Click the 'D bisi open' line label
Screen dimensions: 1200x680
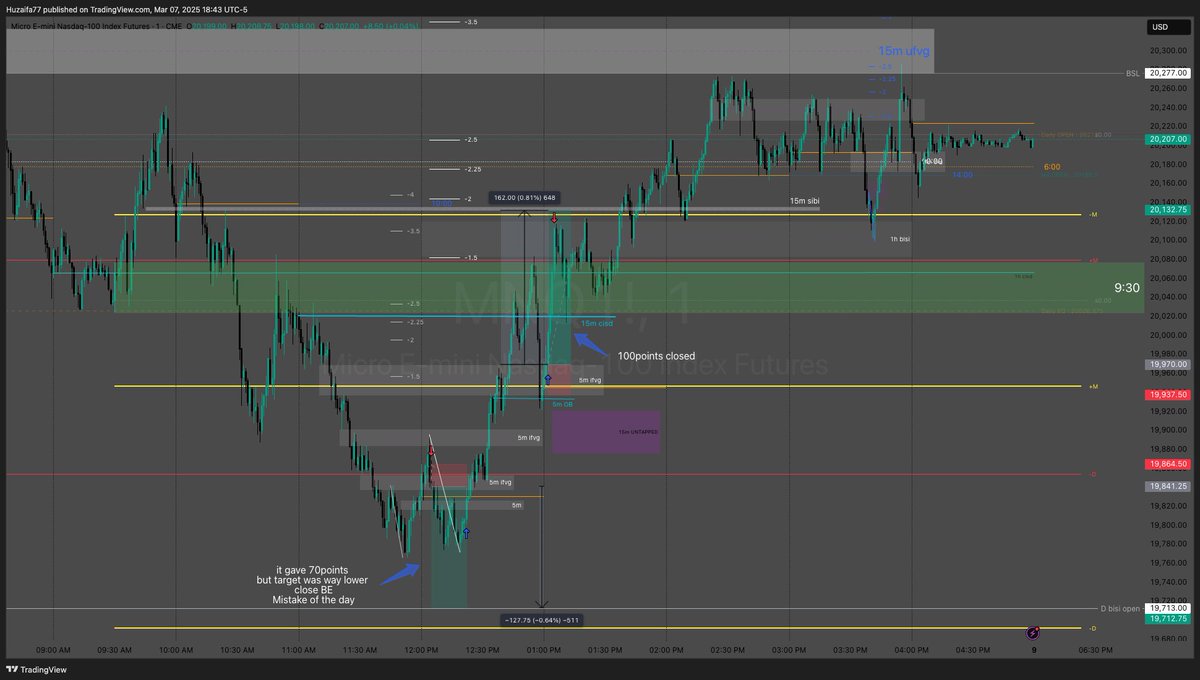click(1118, 608)
